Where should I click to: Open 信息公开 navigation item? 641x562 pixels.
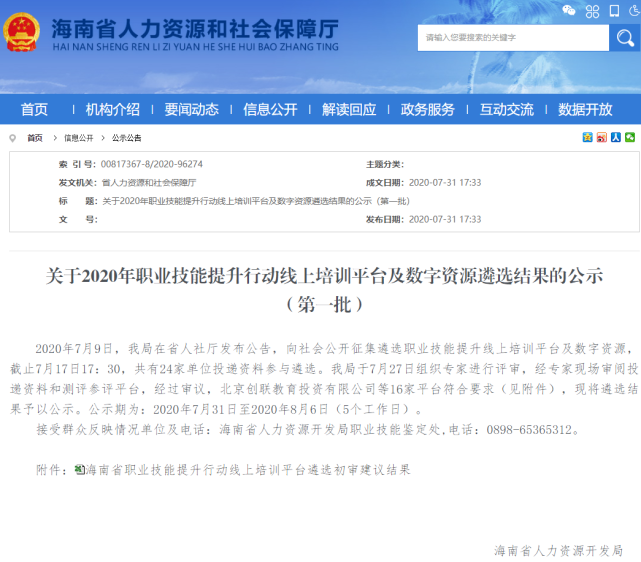tap(270, 110)
